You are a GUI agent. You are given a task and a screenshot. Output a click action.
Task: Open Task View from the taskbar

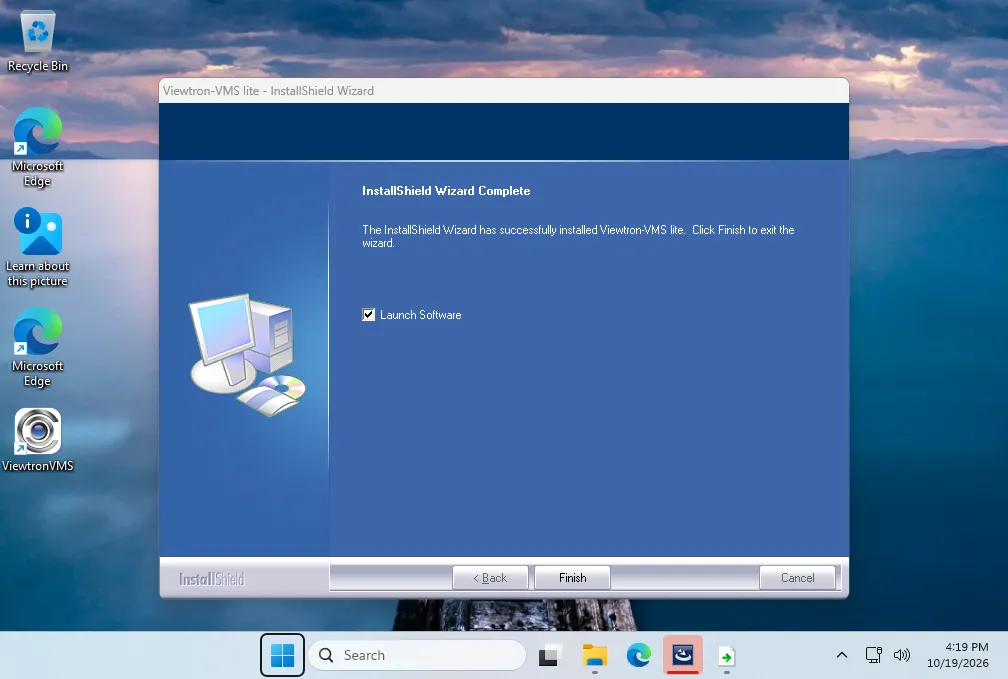pyautogui.click(x=548, y=655)
